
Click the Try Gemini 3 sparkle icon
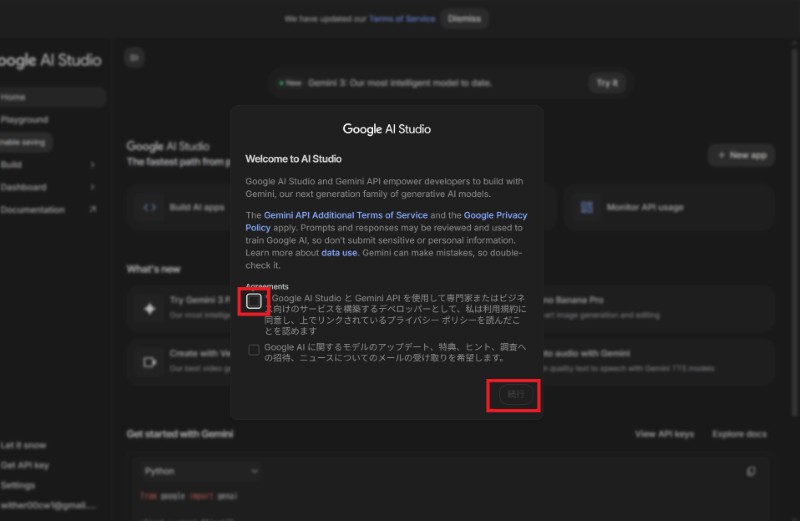click(149, 309)
